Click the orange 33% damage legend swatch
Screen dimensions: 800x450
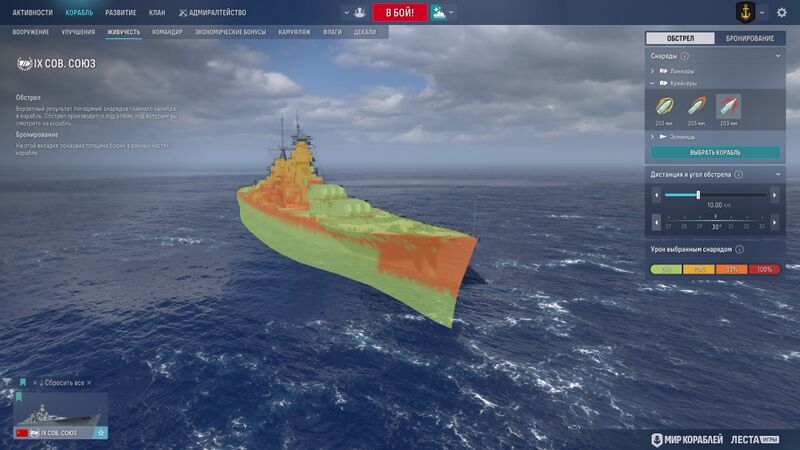(732, 269)
